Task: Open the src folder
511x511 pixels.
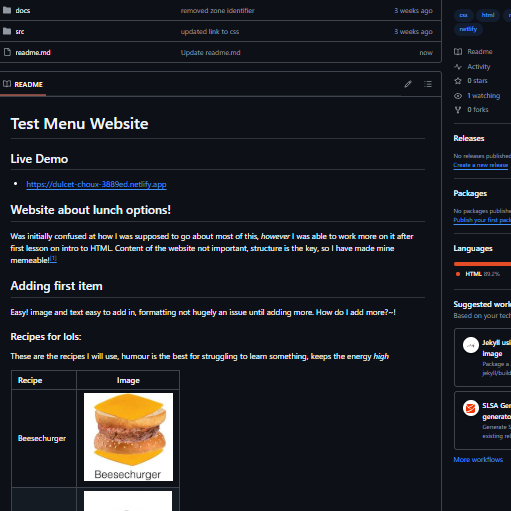Action: pos(20,32)
